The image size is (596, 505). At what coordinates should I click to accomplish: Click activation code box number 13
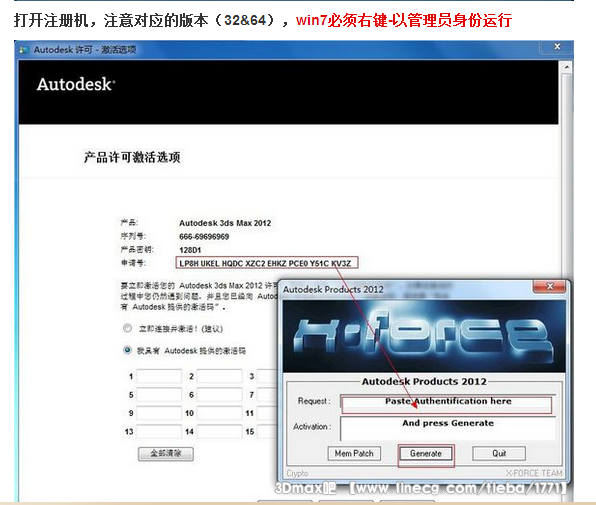(x=159, y=431)
